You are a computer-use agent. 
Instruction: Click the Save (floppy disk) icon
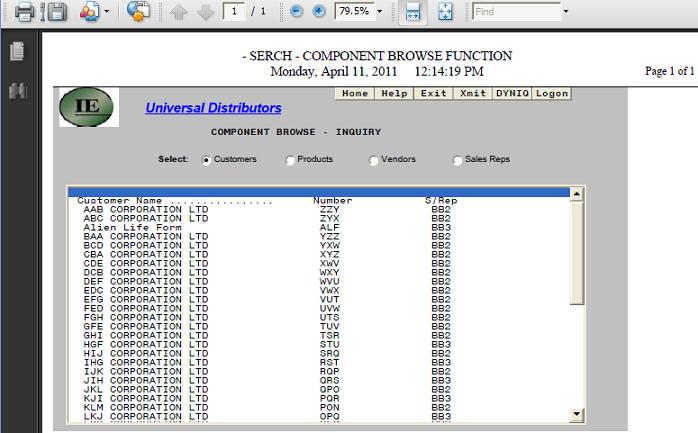(57, 12)
